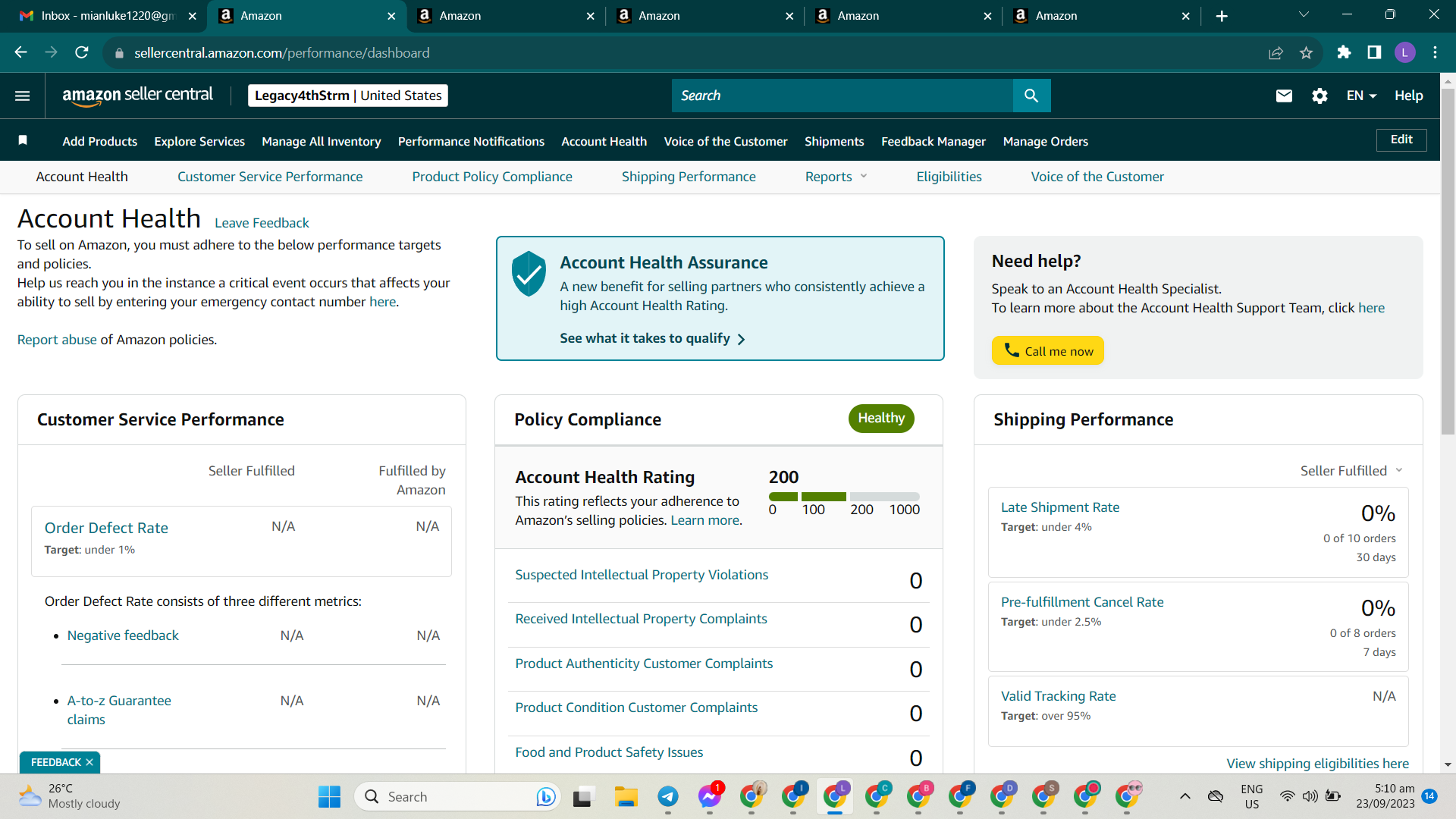This screenshot has height=819, width=1456.
Task: Open the Report abuse link
Action: (57, 340)
